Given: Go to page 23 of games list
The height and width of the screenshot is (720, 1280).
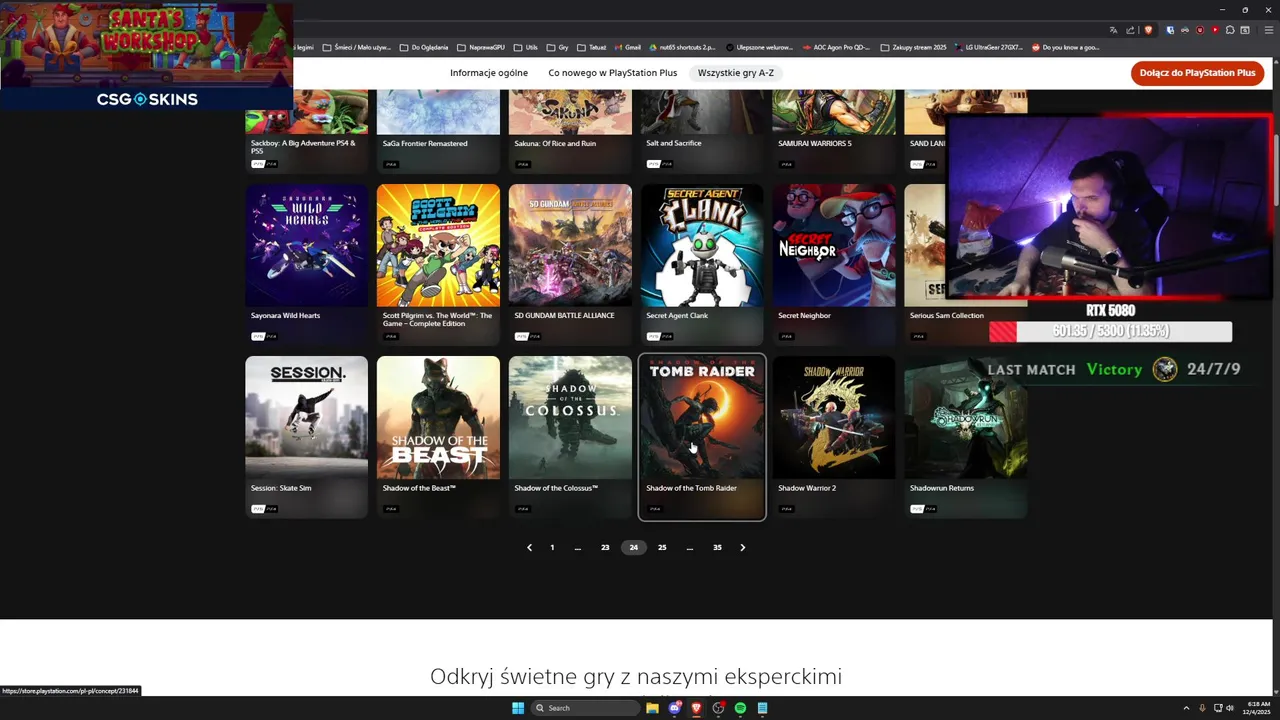Looking at the screenshot, I should 605,548.
